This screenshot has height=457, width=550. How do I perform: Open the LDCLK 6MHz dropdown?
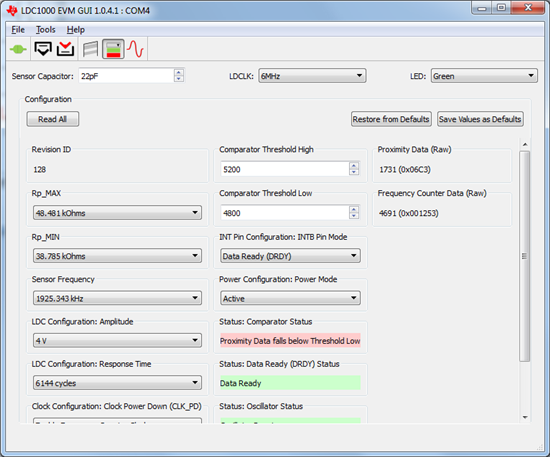pos(312,76)
